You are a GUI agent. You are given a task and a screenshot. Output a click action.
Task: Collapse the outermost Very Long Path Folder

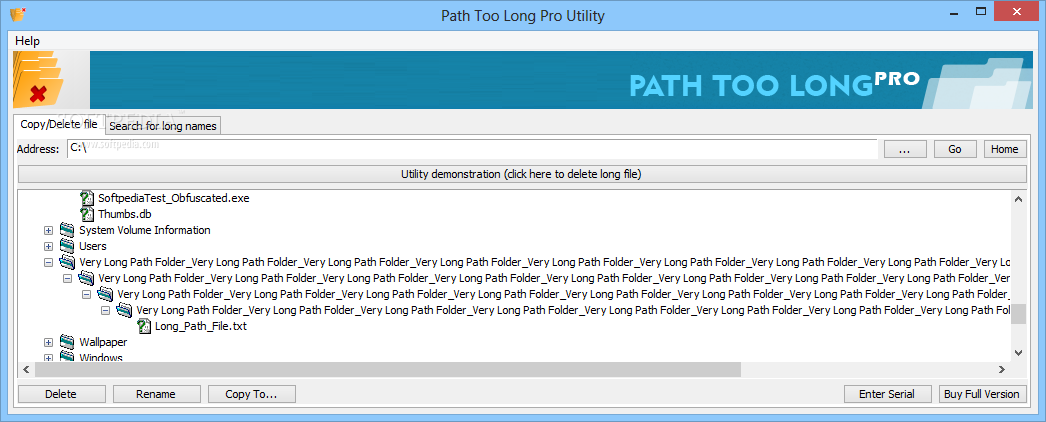pos(48,262)
